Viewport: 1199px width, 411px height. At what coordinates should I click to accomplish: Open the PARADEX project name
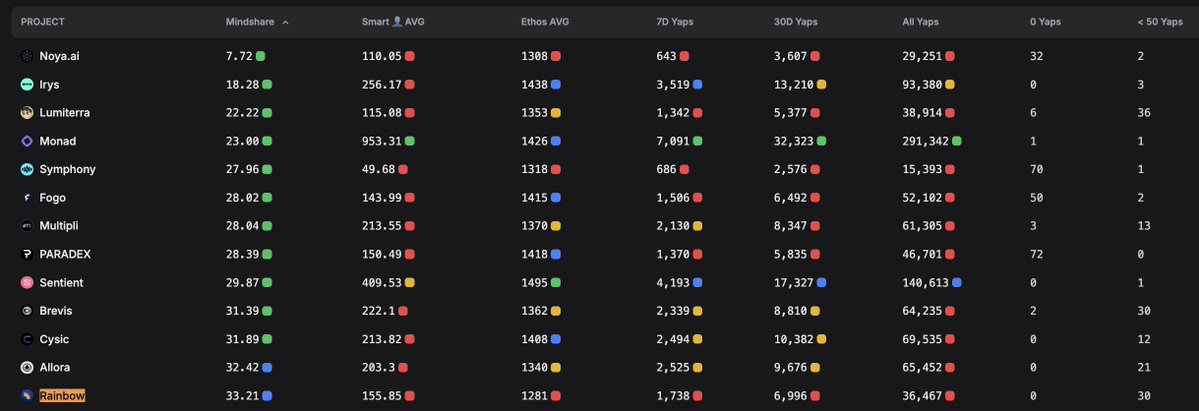[x=65, y=254]
